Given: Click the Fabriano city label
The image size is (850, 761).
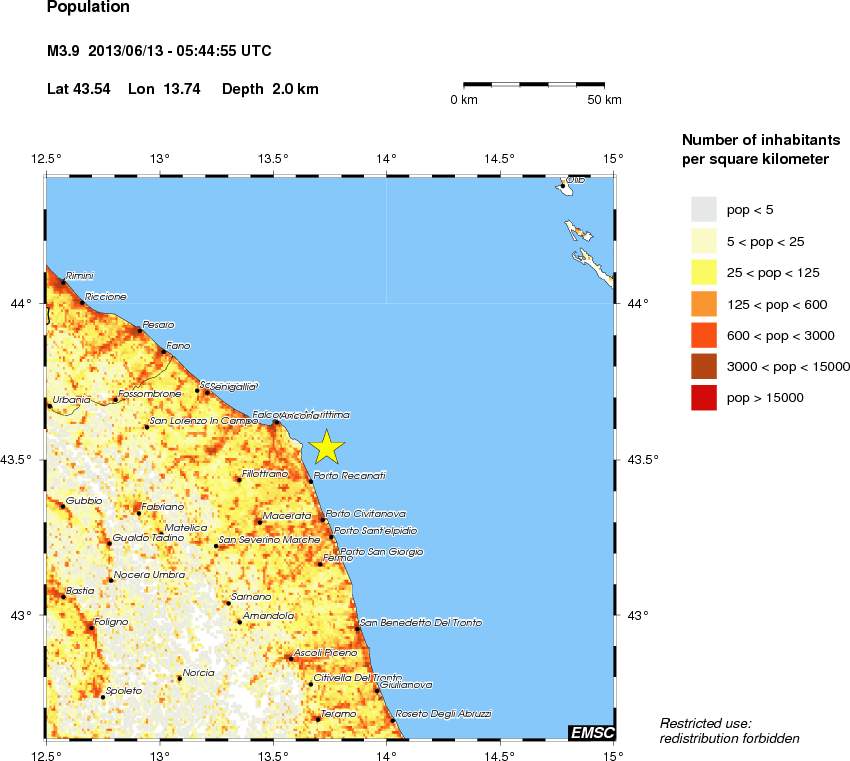Looking at the screenshot, I should tap(163, 507).
